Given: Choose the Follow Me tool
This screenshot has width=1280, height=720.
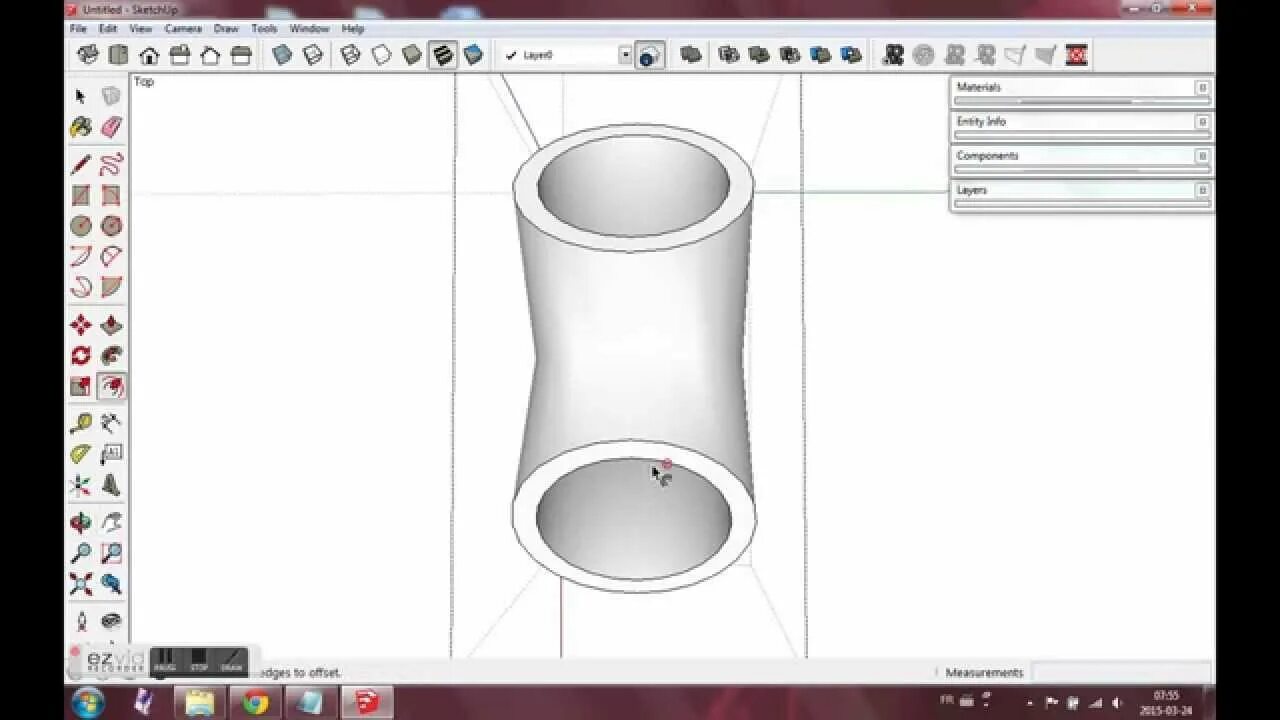Looking at the screenshot, I should [x=111, y=355].
